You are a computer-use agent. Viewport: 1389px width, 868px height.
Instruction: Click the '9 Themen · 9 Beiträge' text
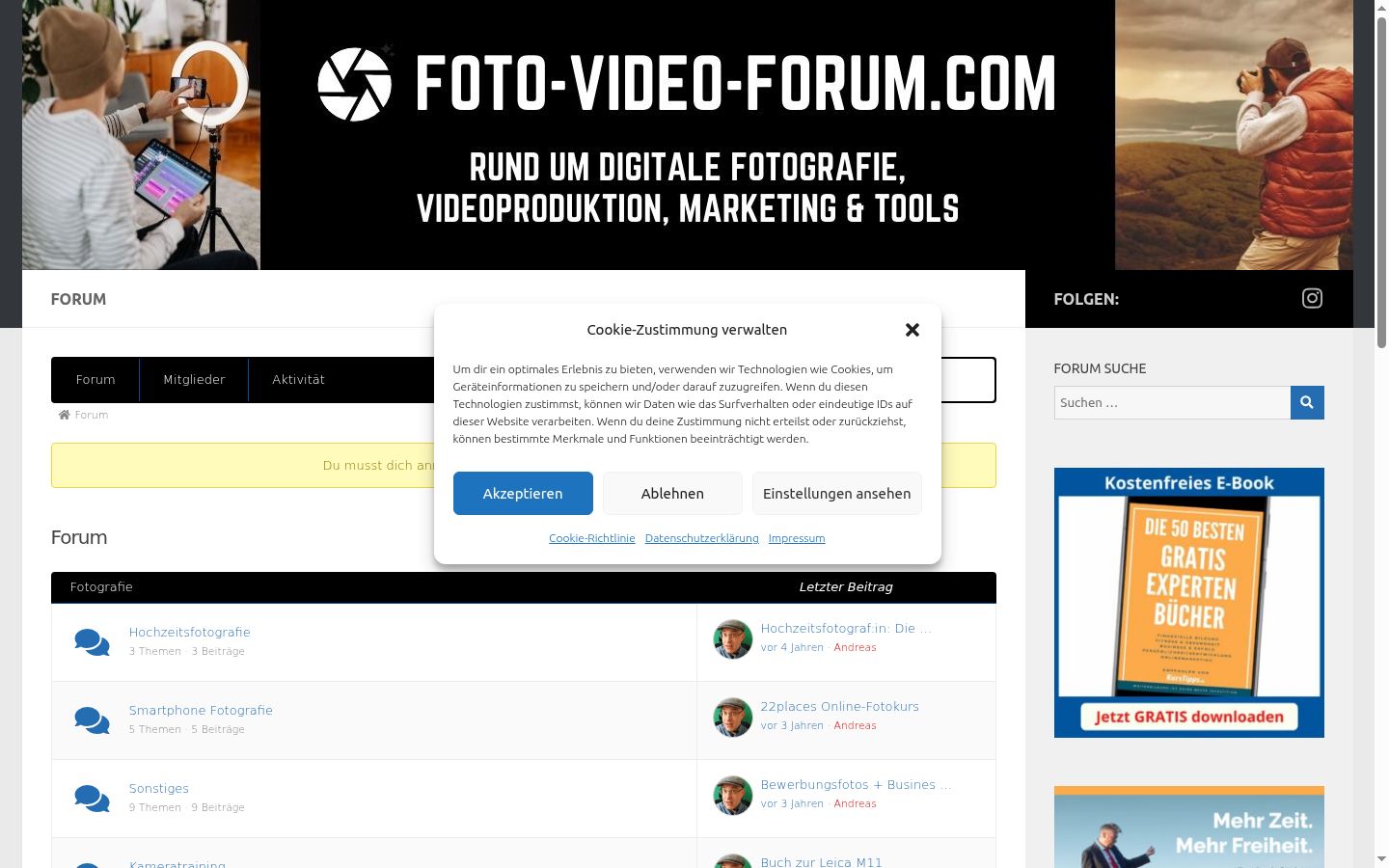187,808
